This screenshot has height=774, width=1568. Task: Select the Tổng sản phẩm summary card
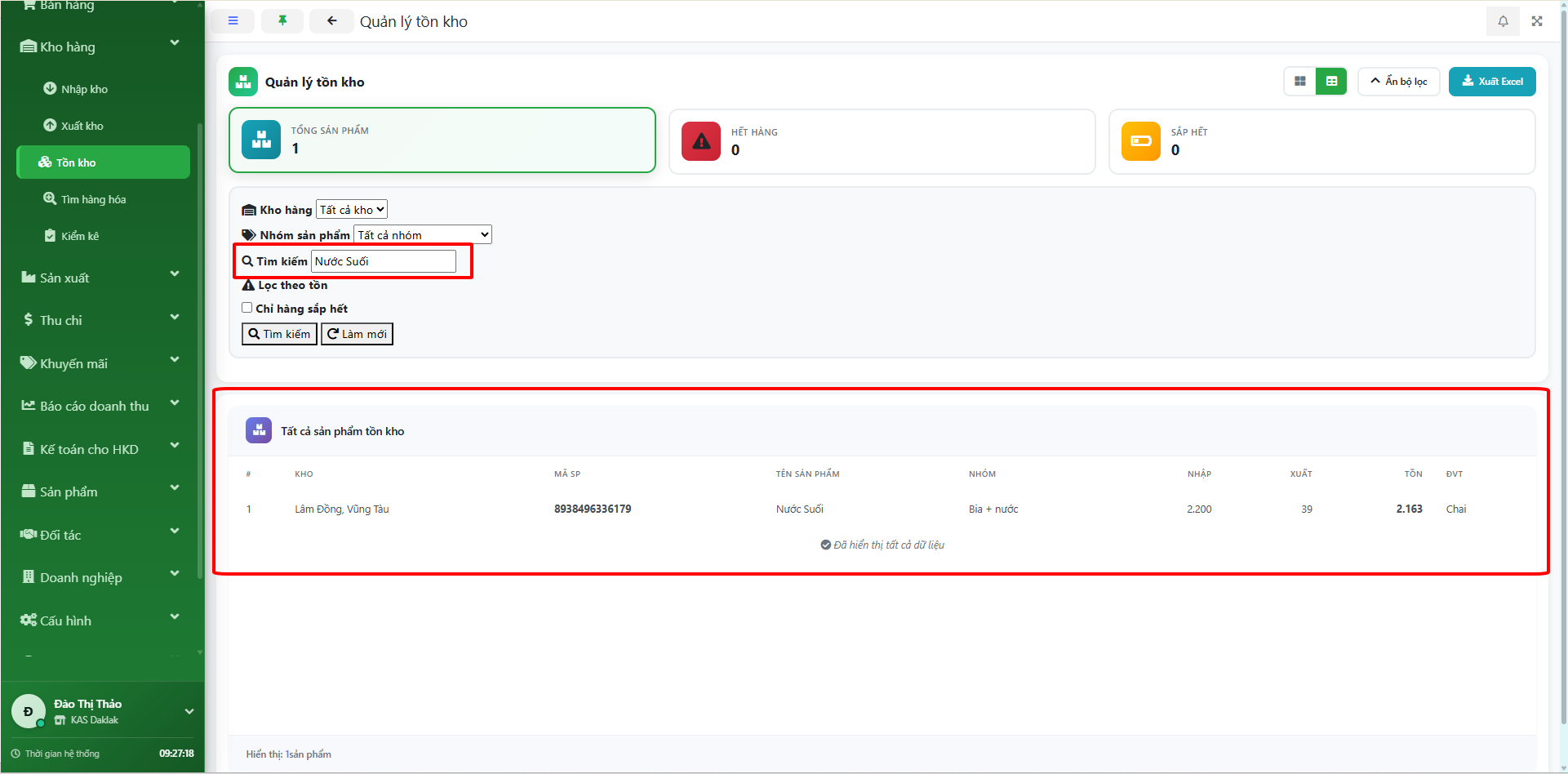[x=442, y=140]
